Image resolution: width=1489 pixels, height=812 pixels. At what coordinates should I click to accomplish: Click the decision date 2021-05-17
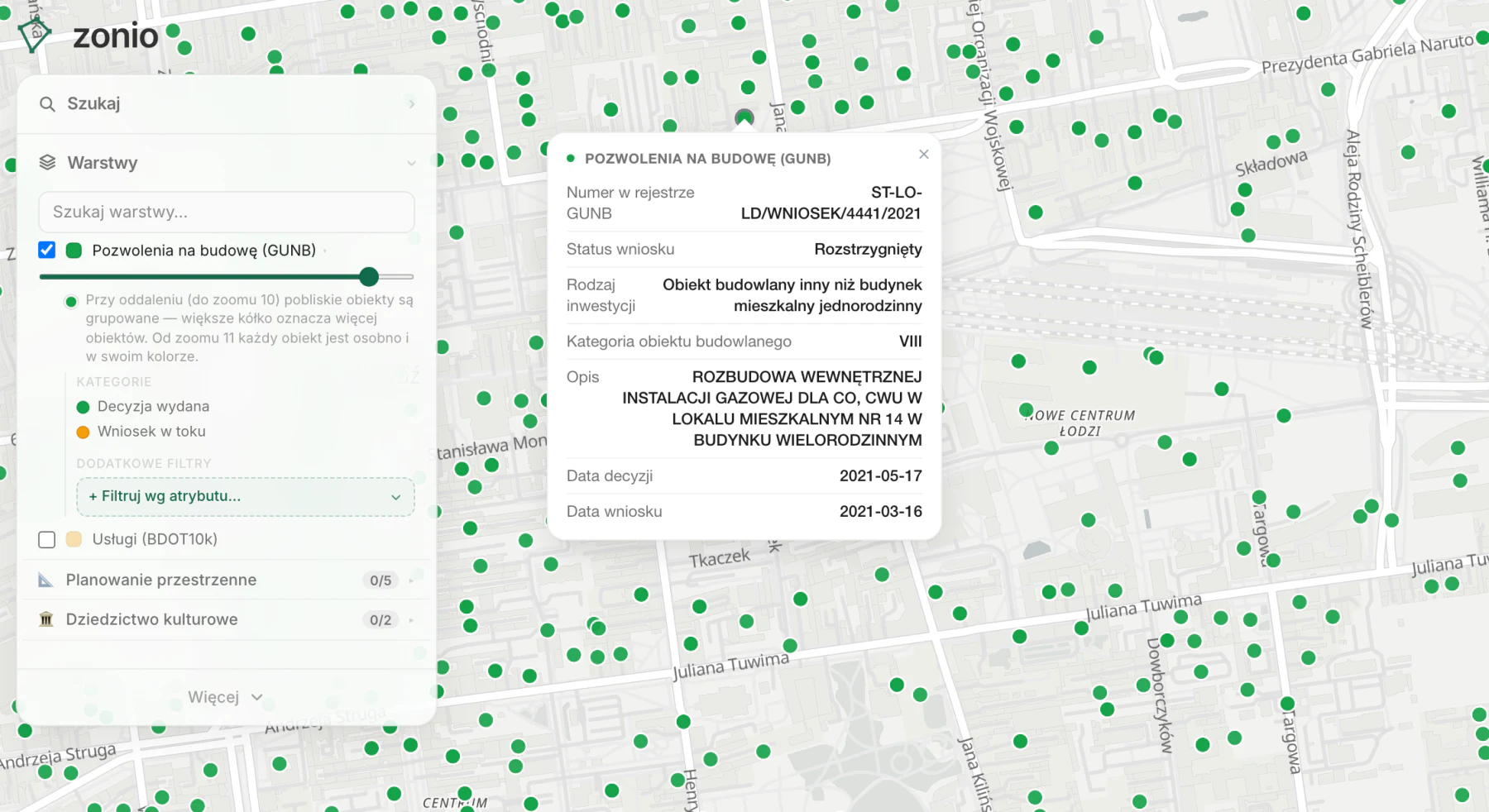tap(881, 476)
